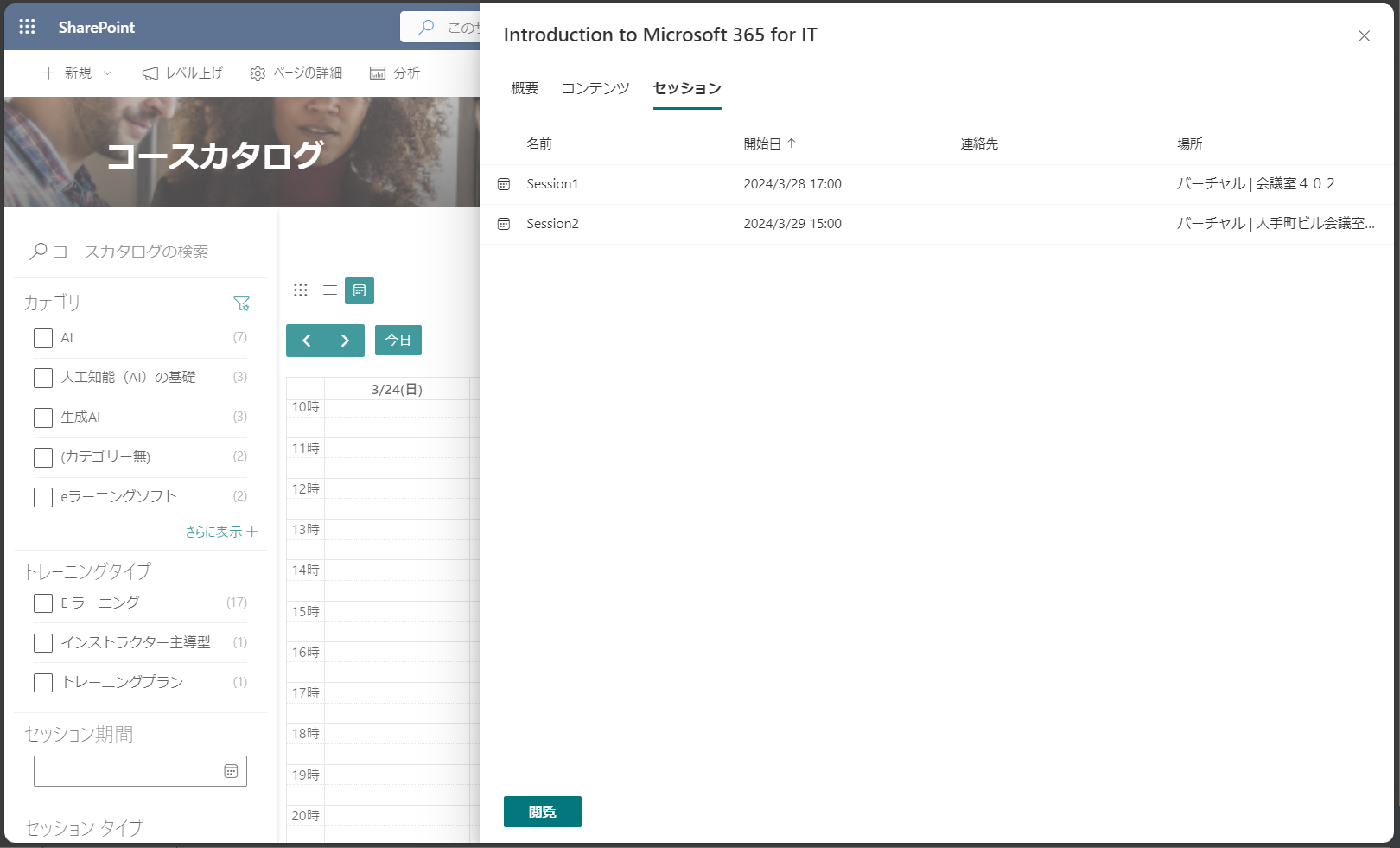This screenshot has height=848, width=1400.
Task: Open the Session2 row name
Action: click(552, 224)
